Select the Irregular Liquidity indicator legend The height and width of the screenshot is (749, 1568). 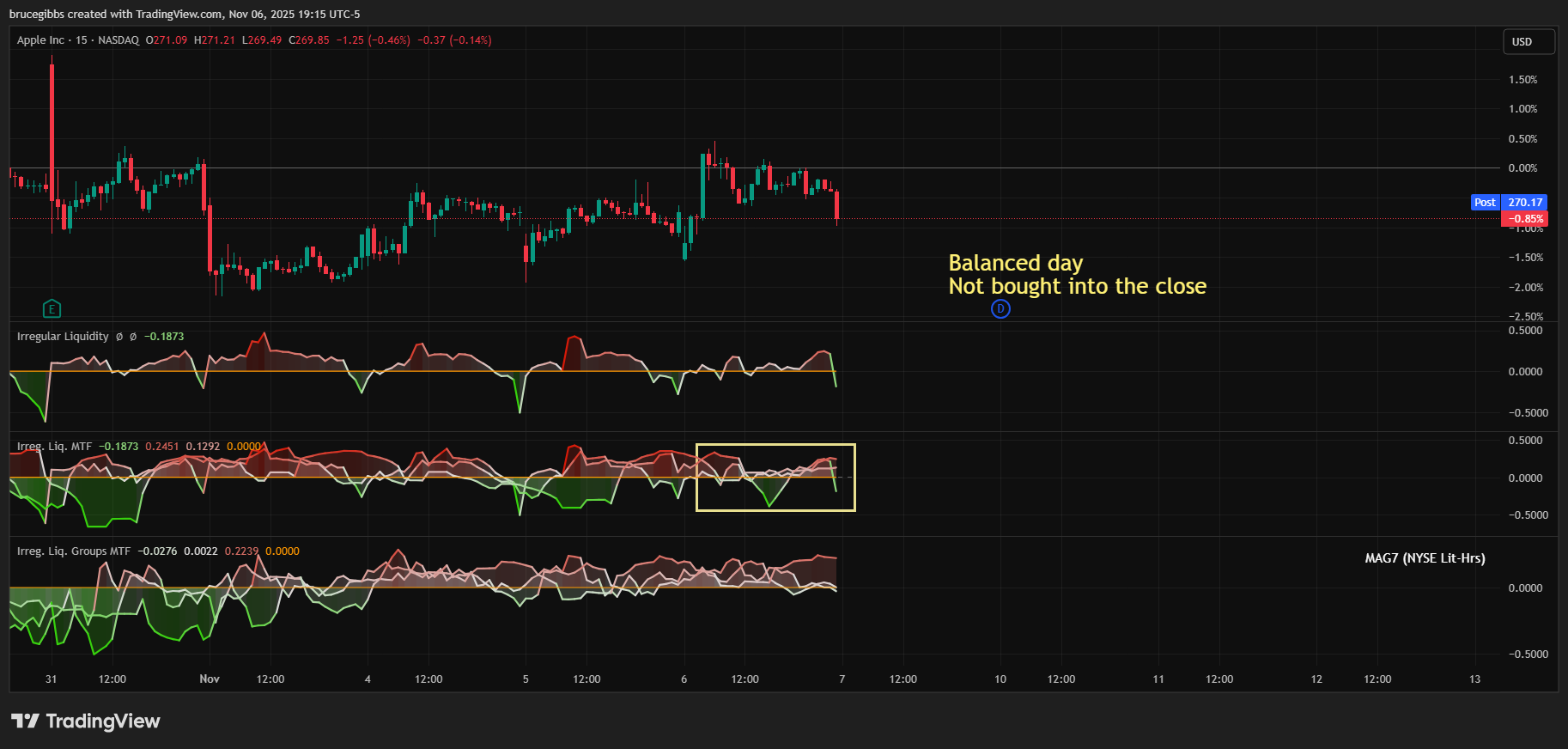(63, 337)
